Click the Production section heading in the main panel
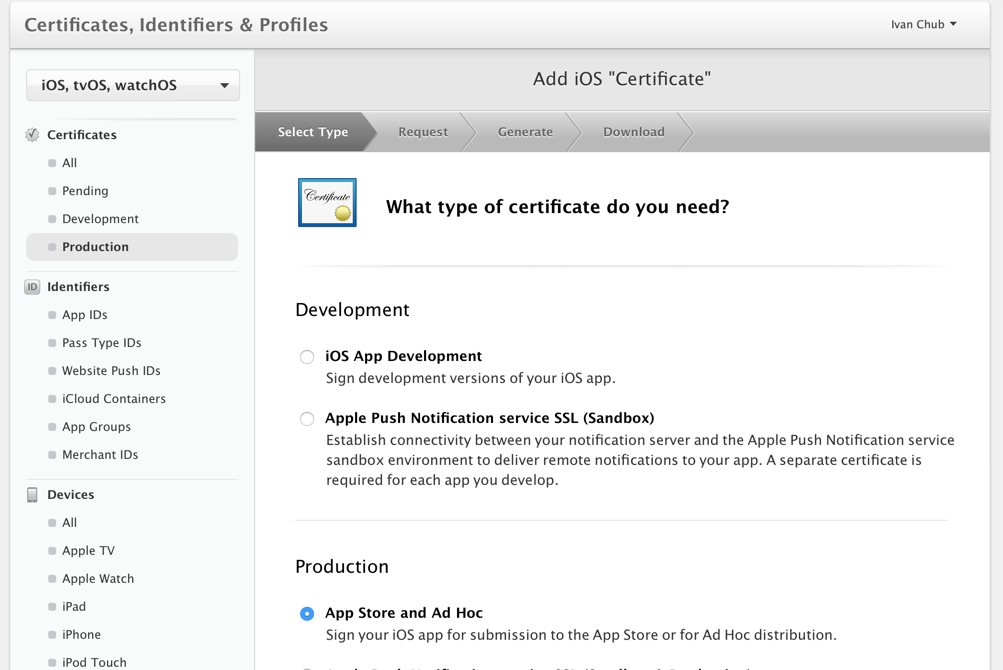1003x670 pixels. click(342, 566)
